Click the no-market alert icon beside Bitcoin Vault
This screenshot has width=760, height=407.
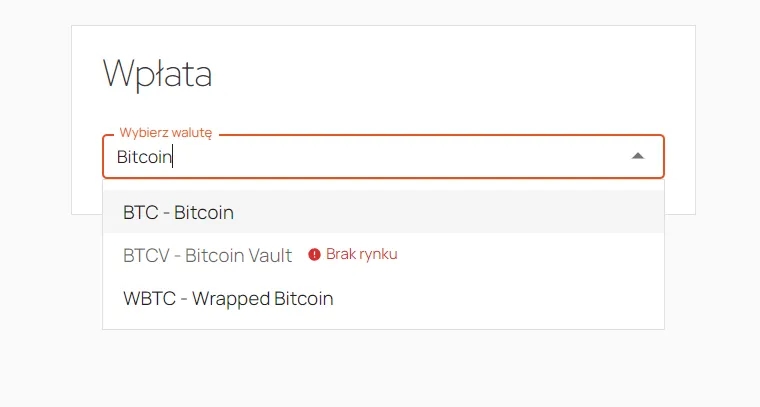click(x=314, y=254)
